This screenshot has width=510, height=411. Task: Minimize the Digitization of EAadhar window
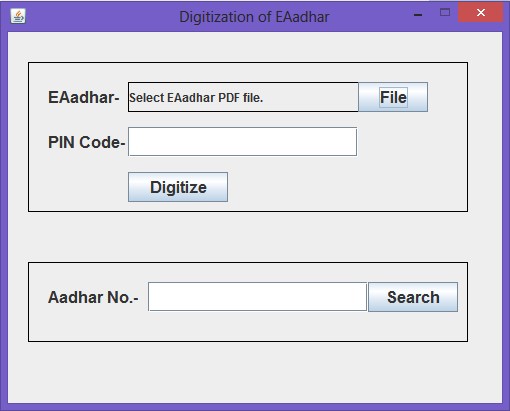pos(418,14)
